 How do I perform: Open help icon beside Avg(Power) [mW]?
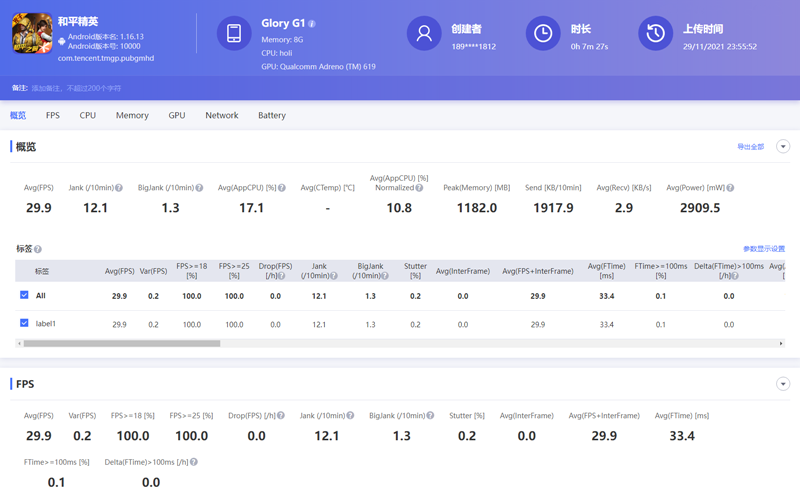tap(730, 188)
